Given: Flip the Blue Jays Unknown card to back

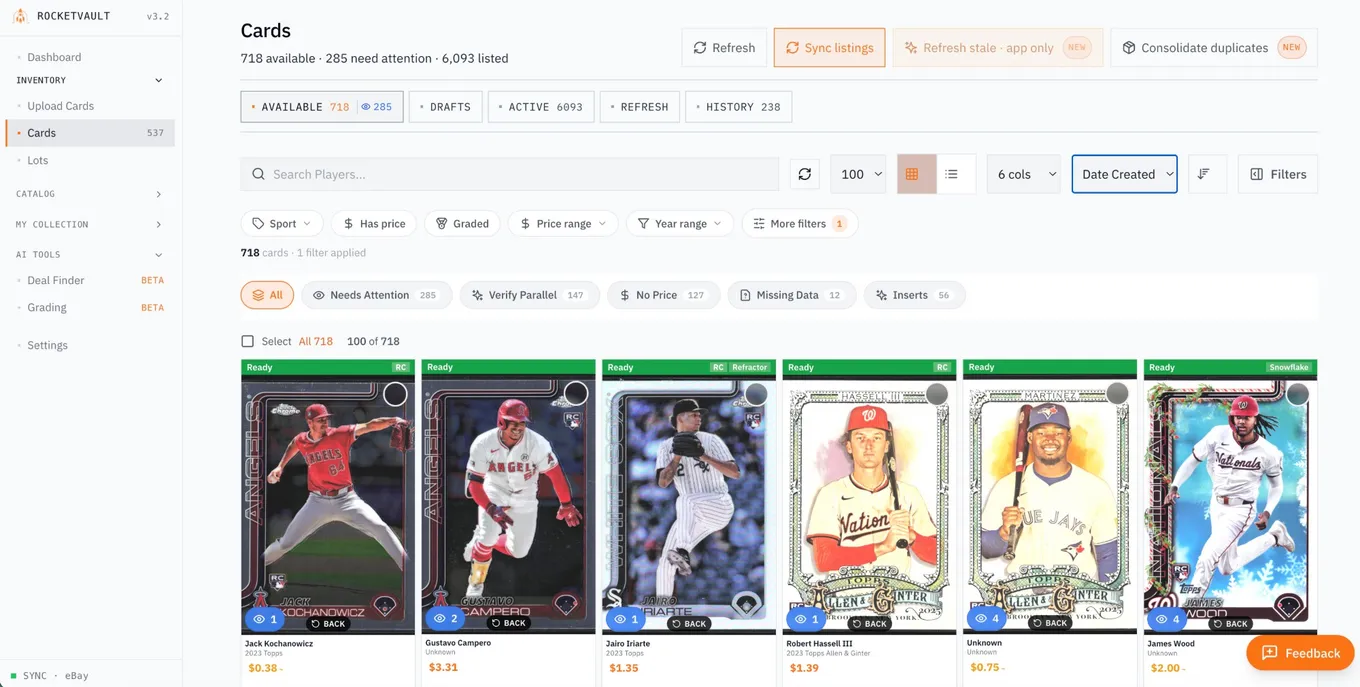Looking at the screenshot, I should (x=1050, y=623).
